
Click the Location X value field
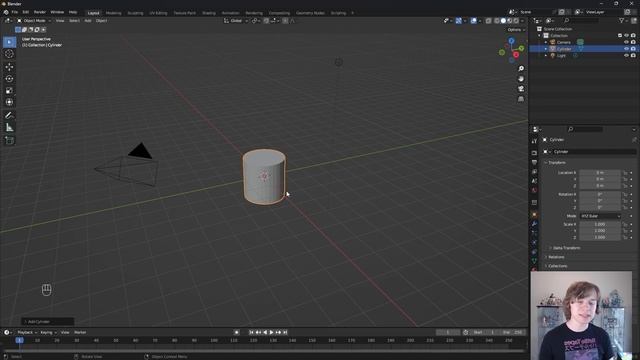point(600,173)
